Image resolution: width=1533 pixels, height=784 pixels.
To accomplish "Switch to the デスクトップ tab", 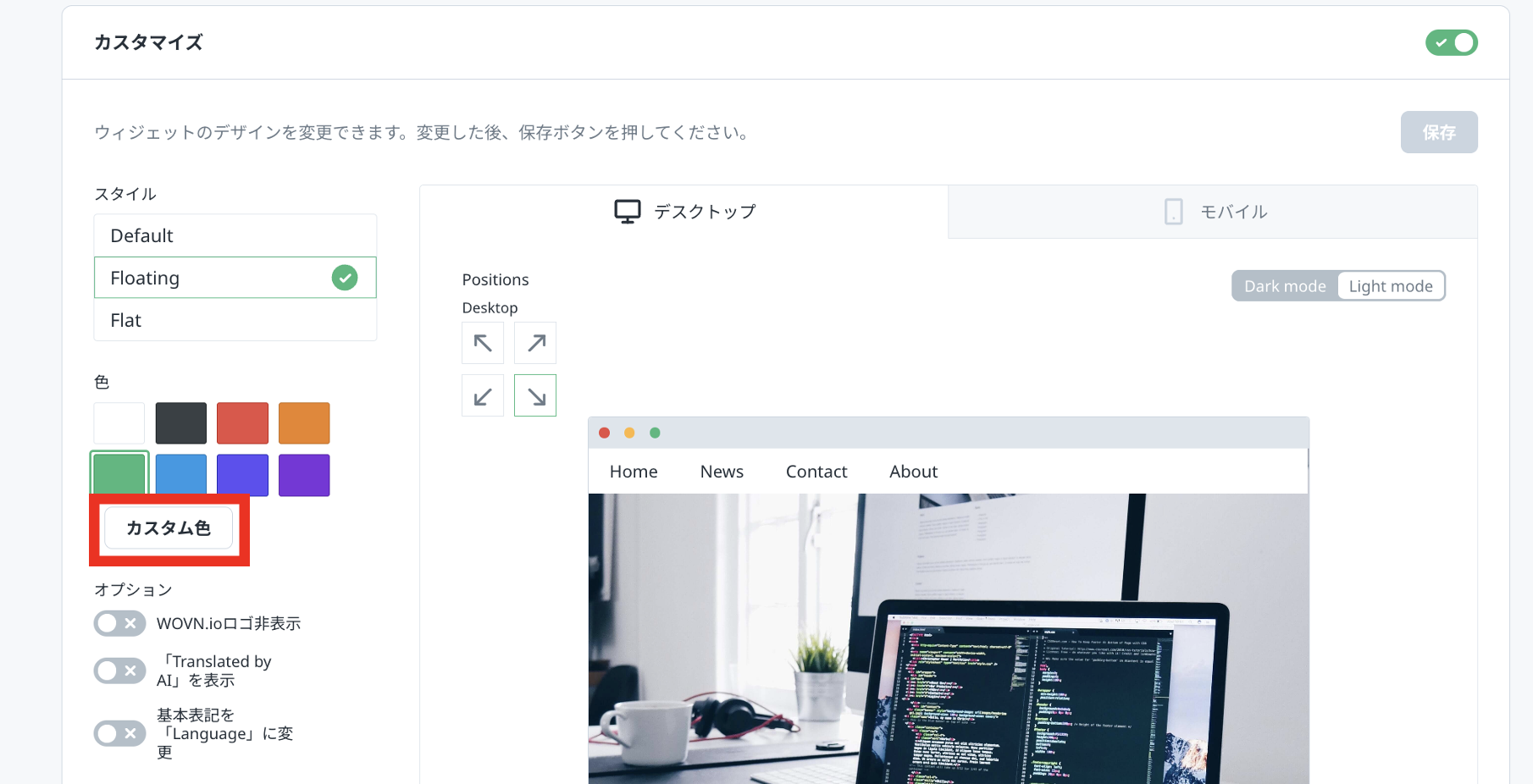I will tap(684, 212).
